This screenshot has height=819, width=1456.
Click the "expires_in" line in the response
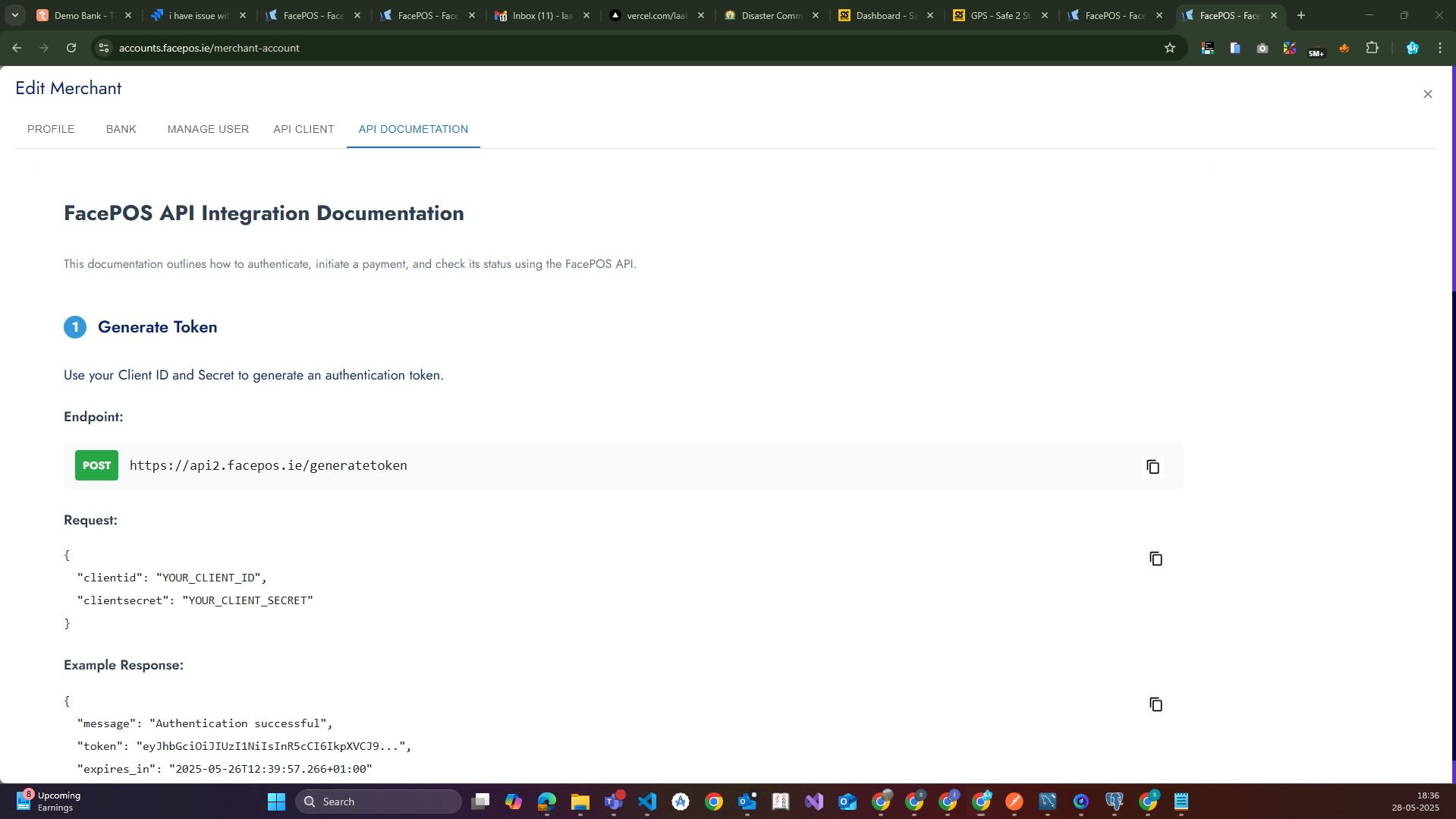[225, 769]
